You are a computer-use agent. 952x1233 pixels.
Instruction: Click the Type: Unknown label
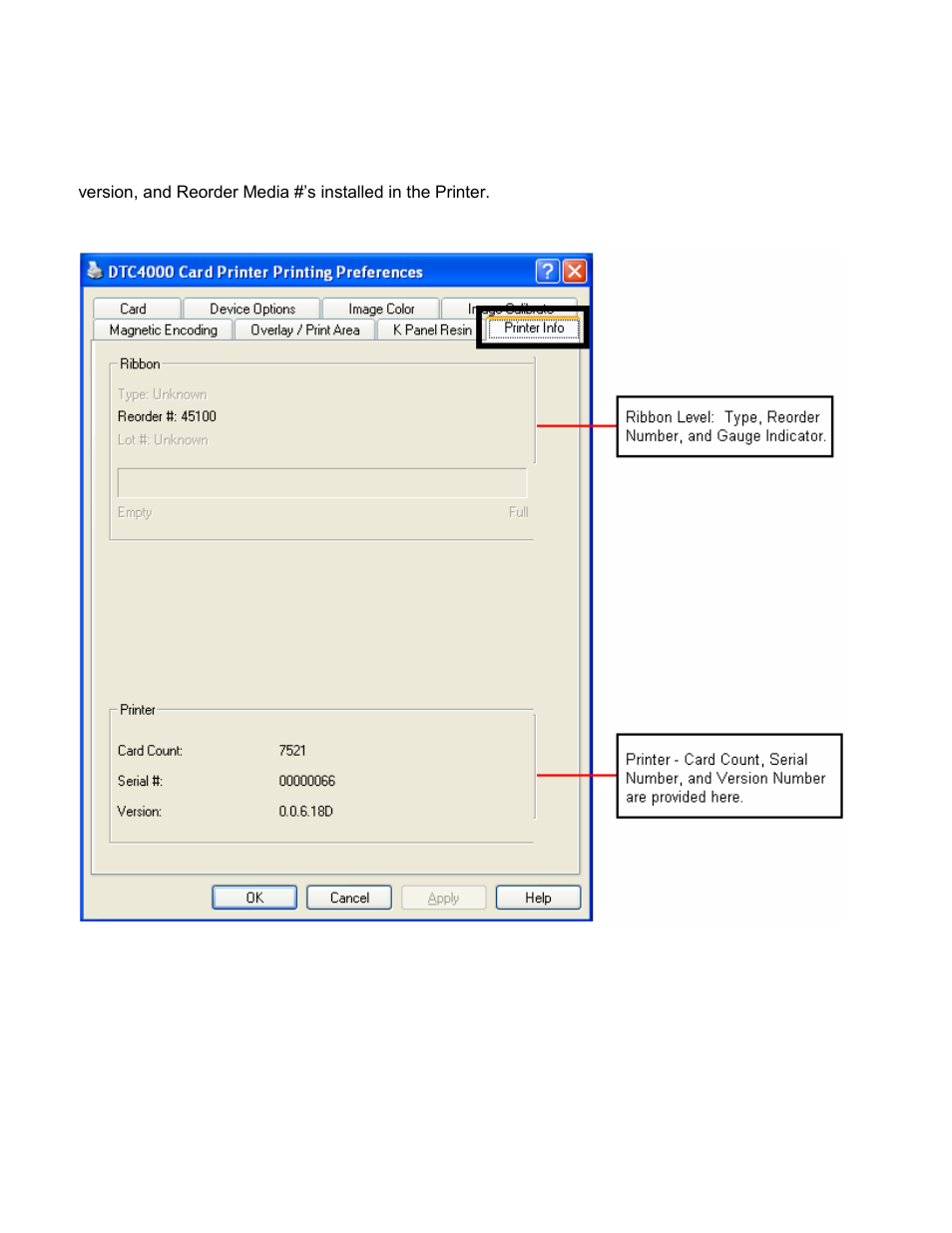point(162,394)
